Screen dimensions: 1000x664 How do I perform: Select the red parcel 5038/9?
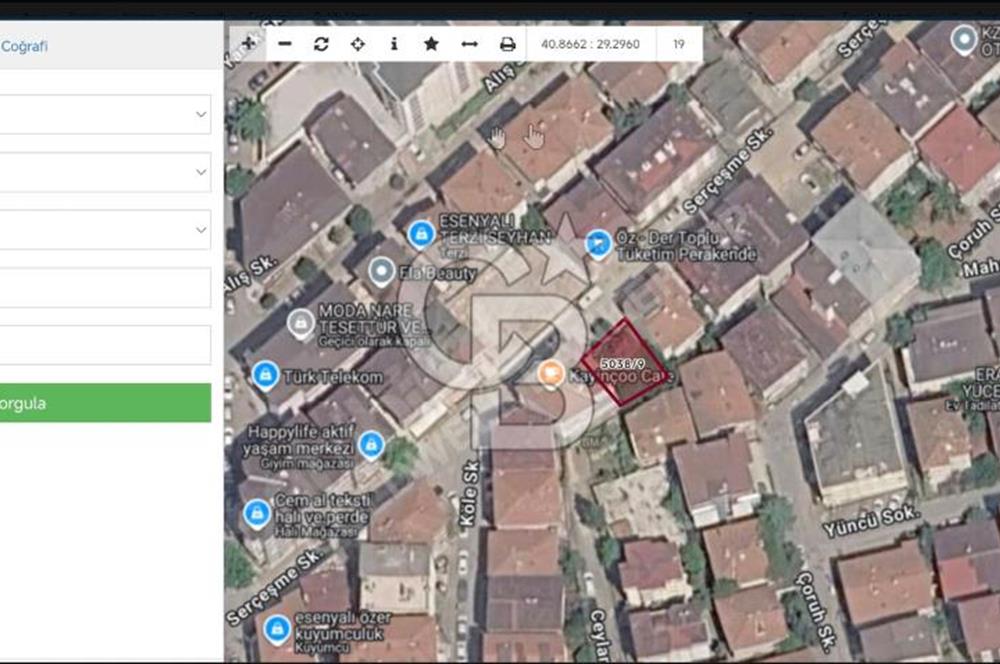pos(624,362)
